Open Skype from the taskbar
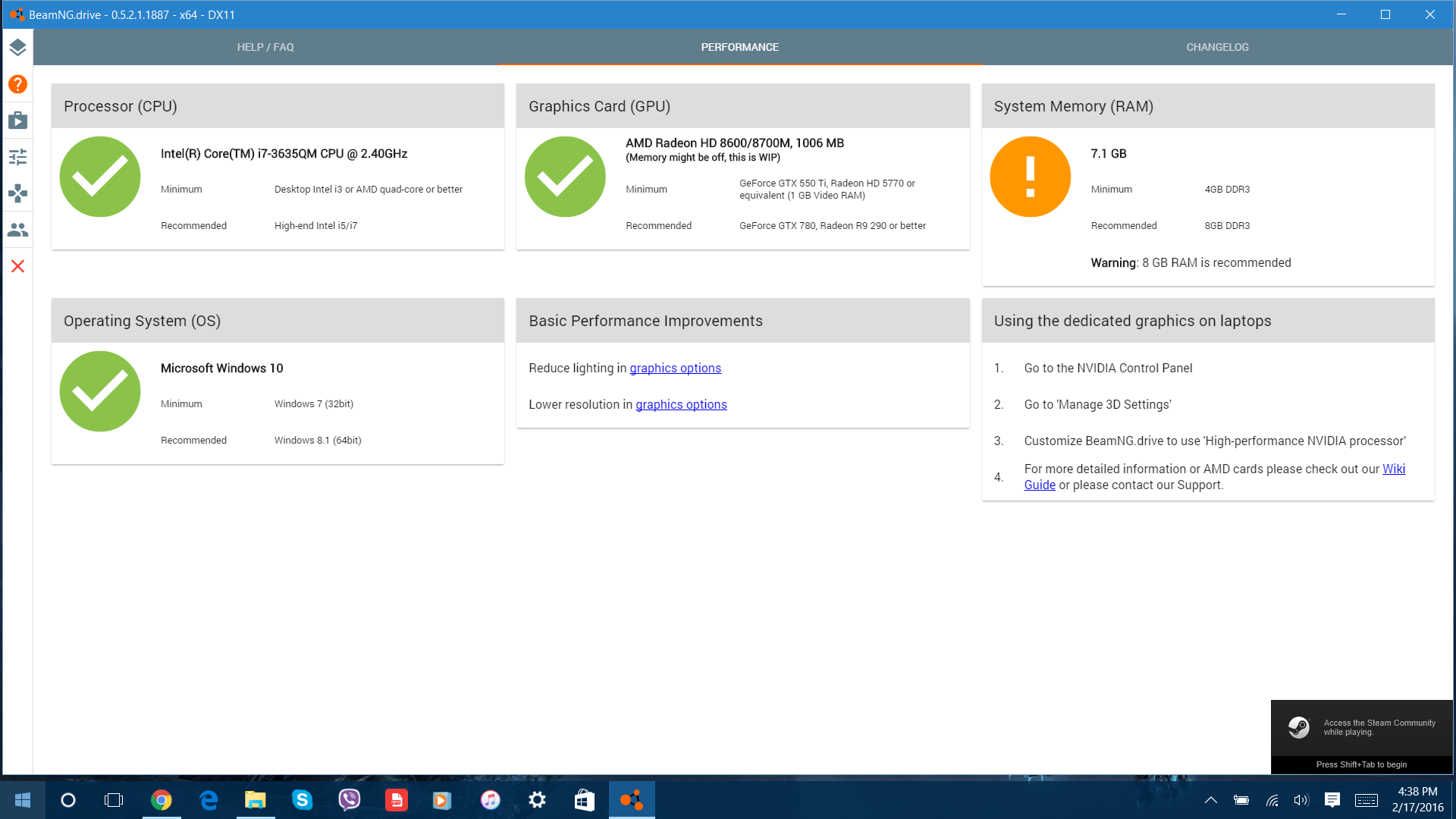1456x819 pixels. point(302,800)
